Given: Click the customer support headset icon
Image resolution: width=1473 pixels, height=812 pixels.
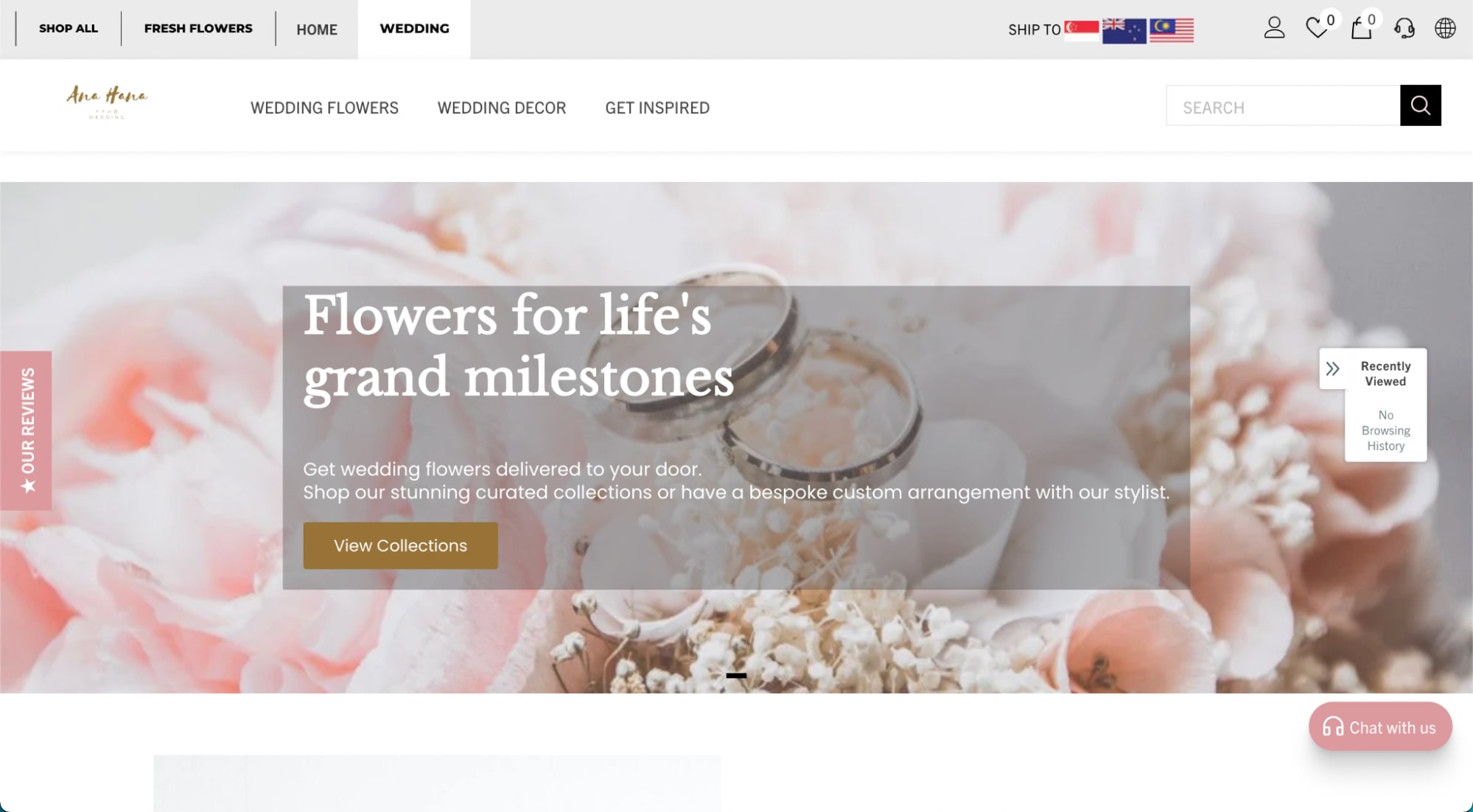Looking at the screenshot, I should click(1404, 29).
